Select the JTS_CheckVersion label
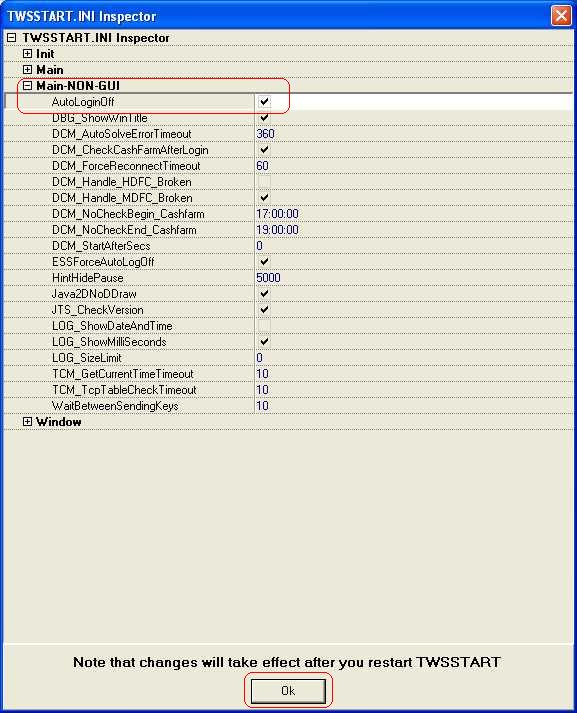Viewport: 577px width, 713px height. [x=98, y=310]
